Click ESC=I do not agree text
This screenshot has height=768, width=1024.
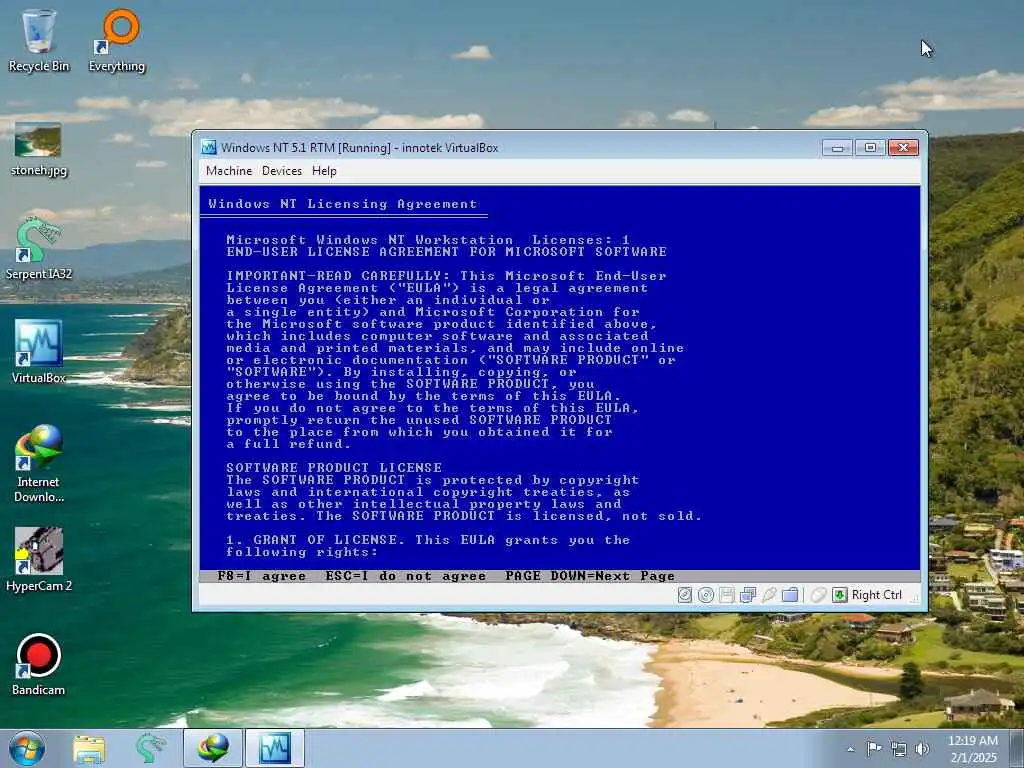click(406, 576)
